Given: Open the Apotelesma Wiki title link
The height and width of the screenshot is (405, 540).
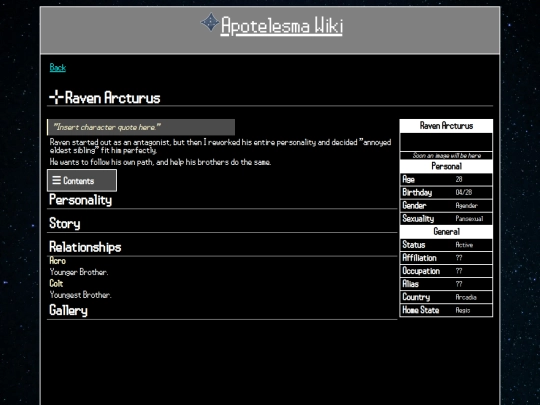Looking at the screenshot, I should [282, 26].
